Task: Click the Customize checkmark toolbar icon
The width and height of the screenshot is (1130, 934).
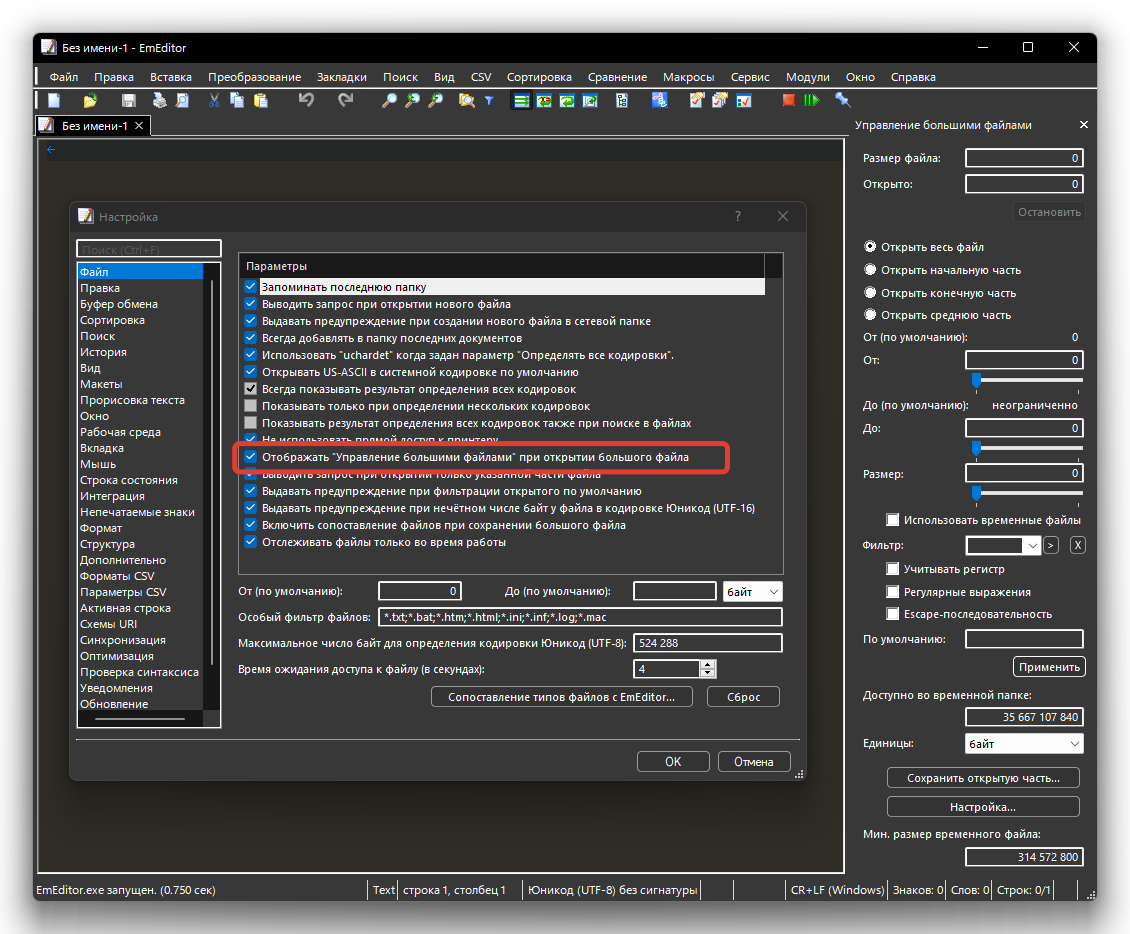Action: coord(744,101)
